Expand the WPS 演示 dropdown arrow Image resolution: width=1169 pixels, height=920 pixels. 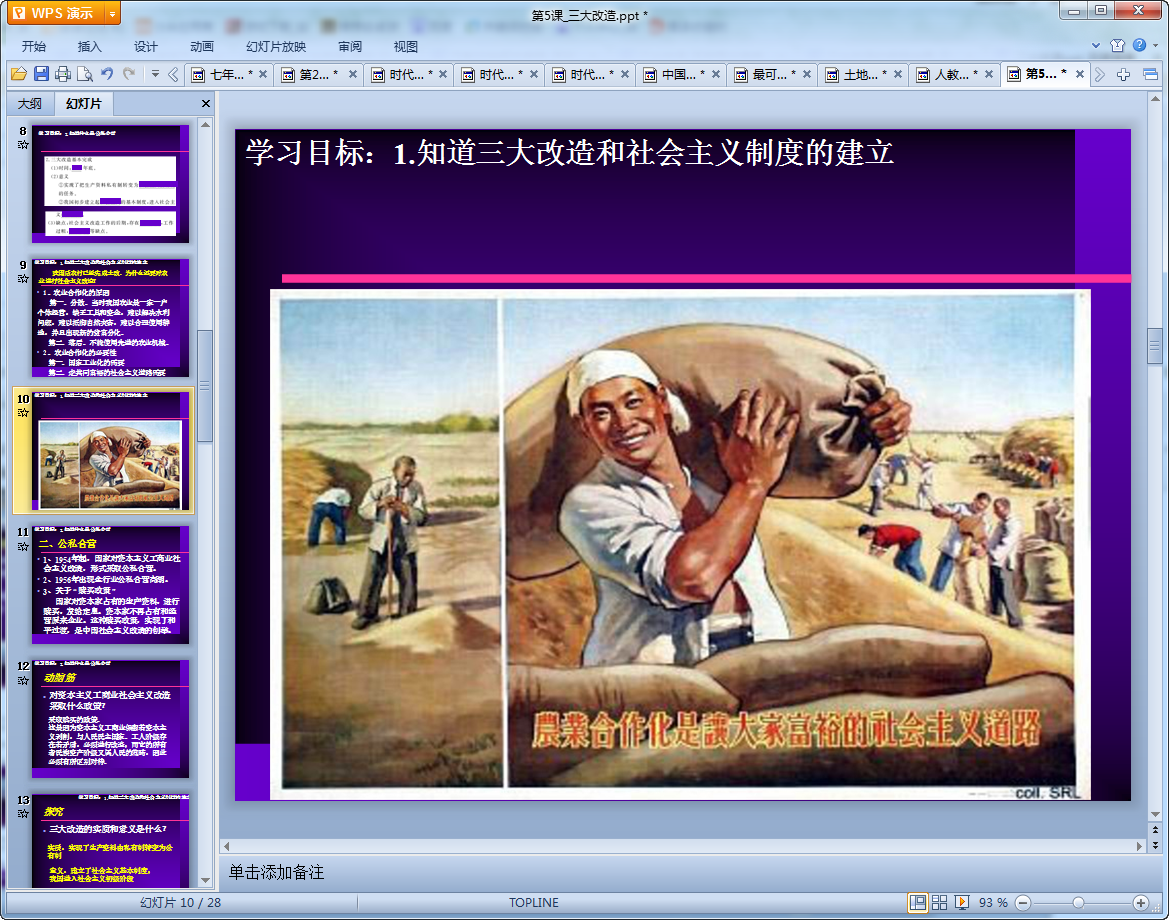[113, 13]
